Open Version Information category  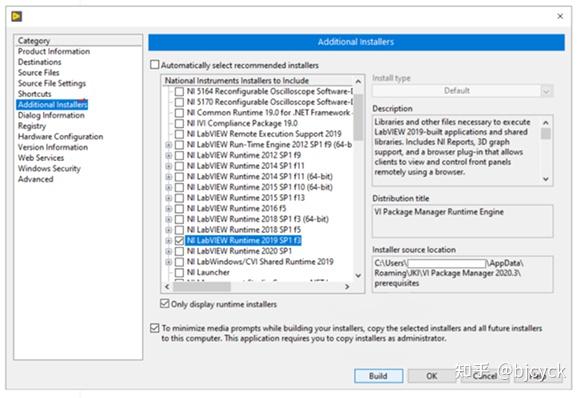(x=53, y=147)
